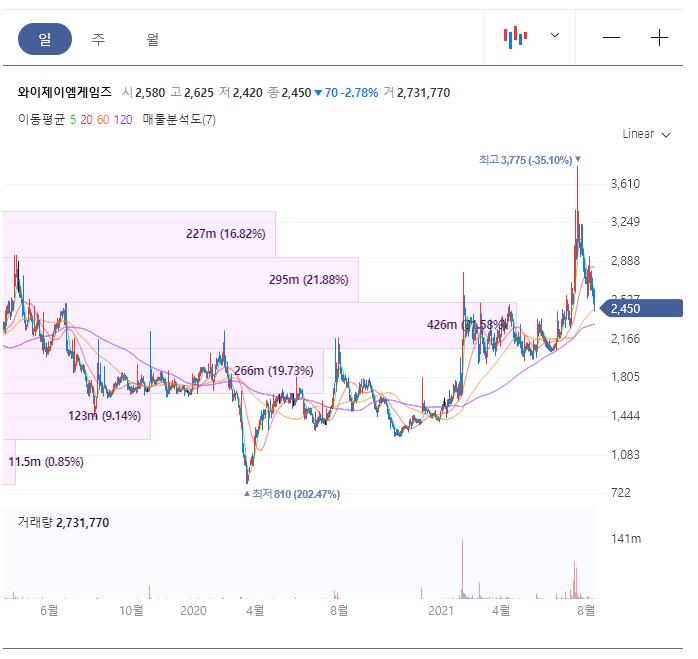
Task: Click the 이동평균 indicator label
Action: (x=41, y=119)
